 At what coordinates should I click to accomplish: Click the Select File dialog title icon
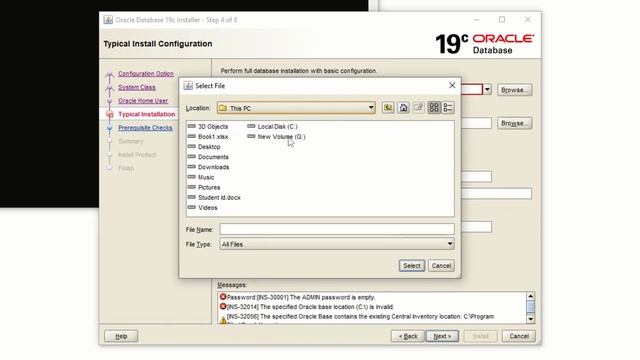(188, 85)
